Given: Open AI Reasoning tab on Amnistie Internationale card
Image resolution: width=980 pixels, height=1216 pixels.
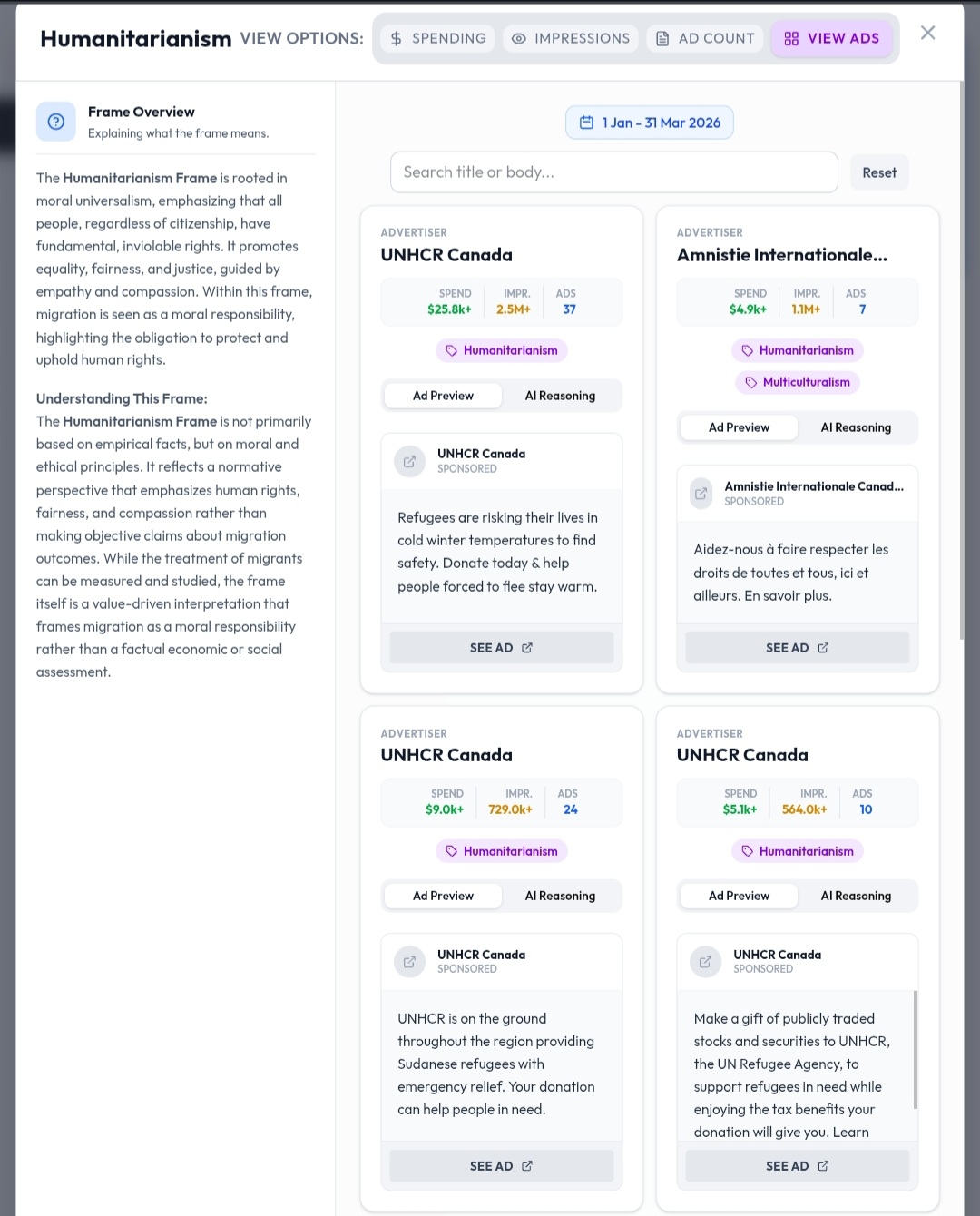Looking at the screenshot, I should [x=856, y=427].
